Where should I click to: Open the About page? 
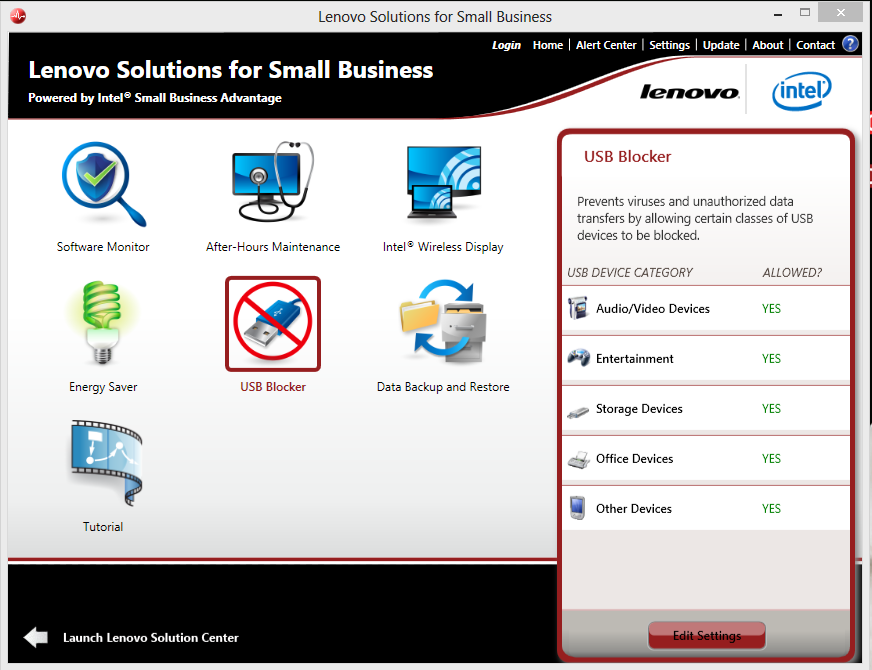(767, 45)
